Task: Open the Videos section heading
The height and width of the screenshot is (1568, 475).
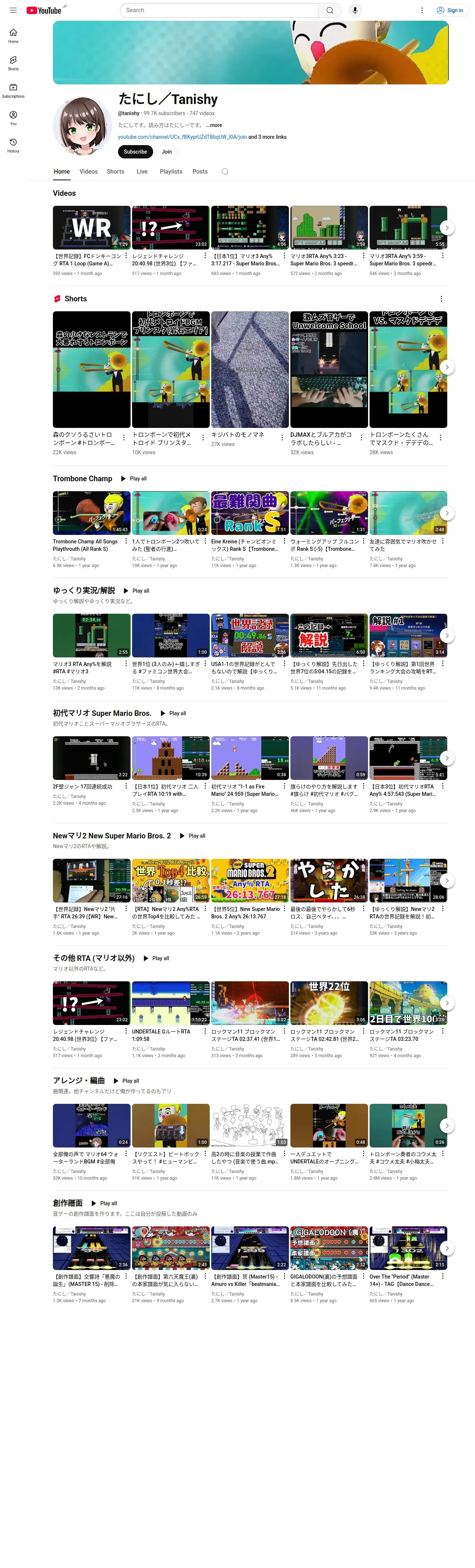Action: coord(64,193)
